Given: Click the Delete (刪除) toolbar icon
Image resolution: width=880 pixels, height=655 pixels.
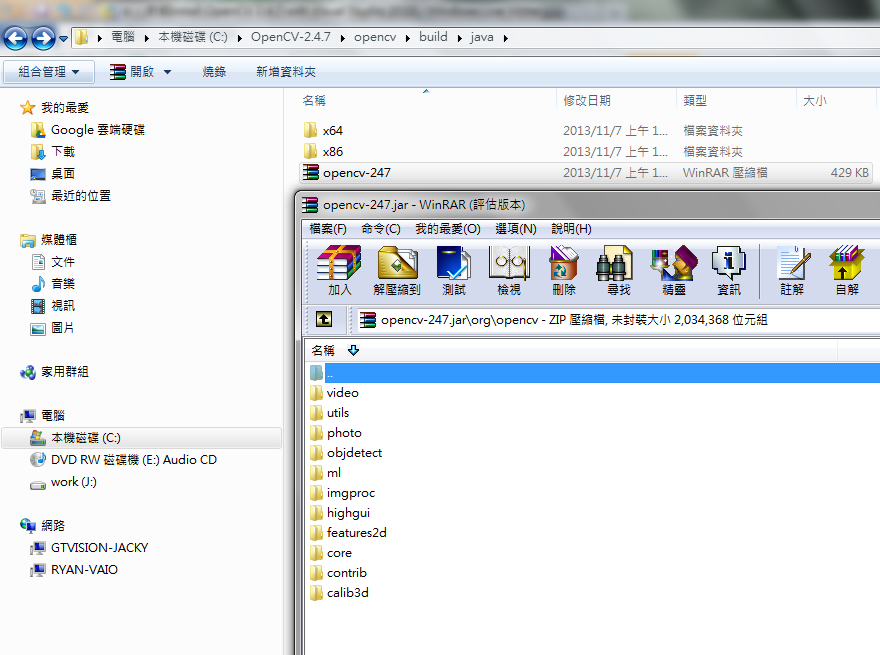Looking at the screenshot, I should coord(563,263).
